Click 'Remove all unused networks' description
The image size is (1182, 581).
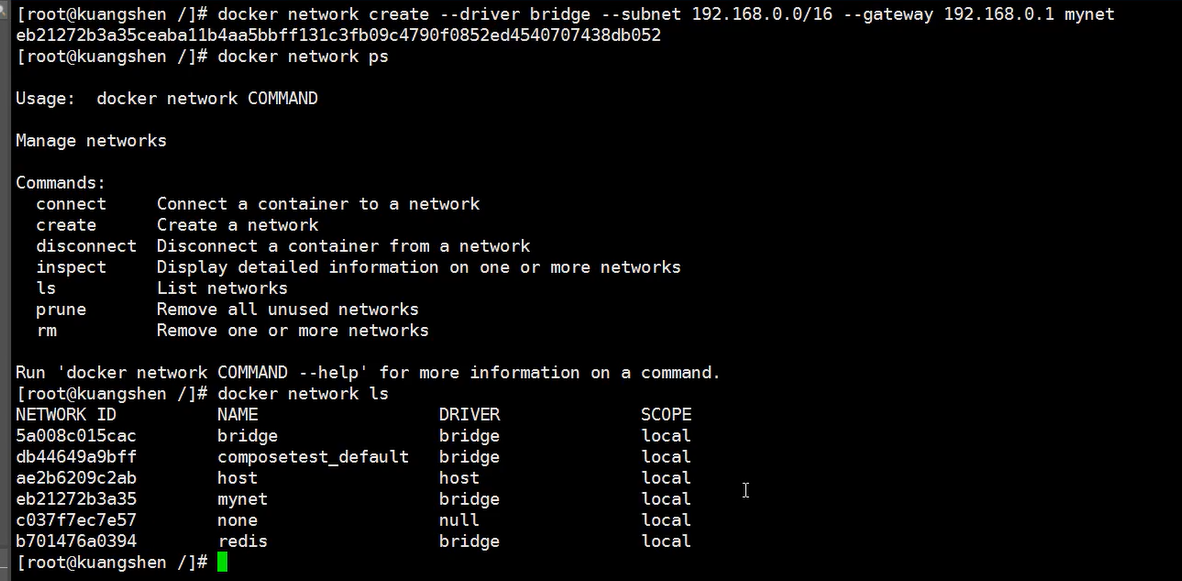(287, 309)
